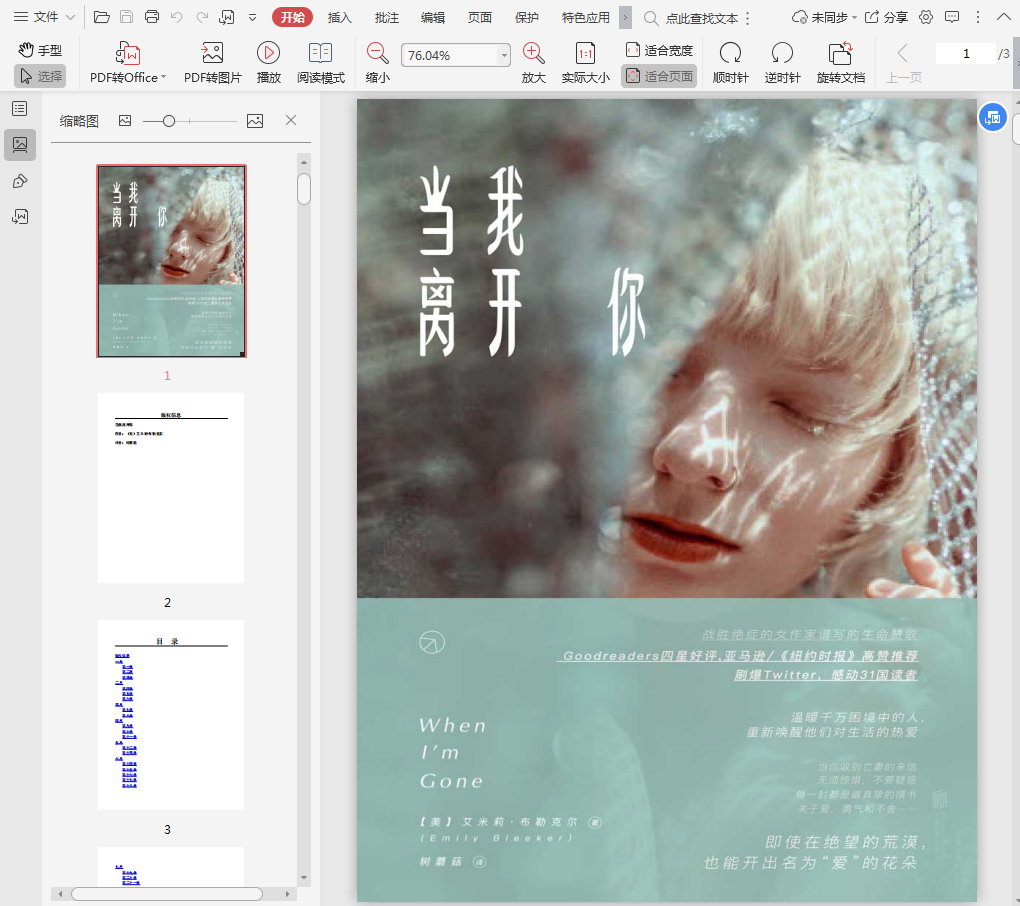
Task: Click 旋转文档 rotate document
Action: click(x=840, y=62)
